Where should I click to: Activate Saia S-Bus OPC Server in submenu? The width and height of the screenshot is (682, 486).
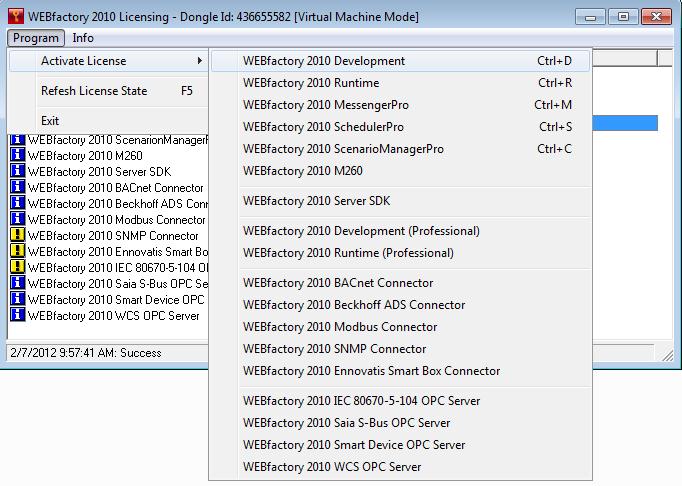click(400, 422)
